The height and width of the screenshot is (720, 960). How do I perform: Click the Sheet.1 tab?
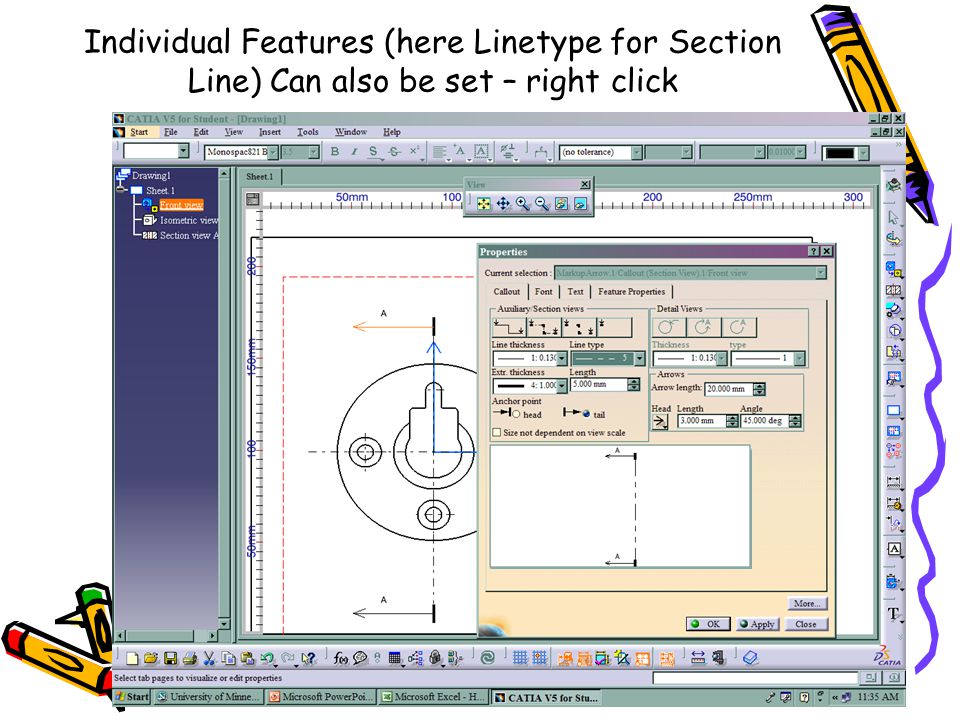tap(259, 176)
